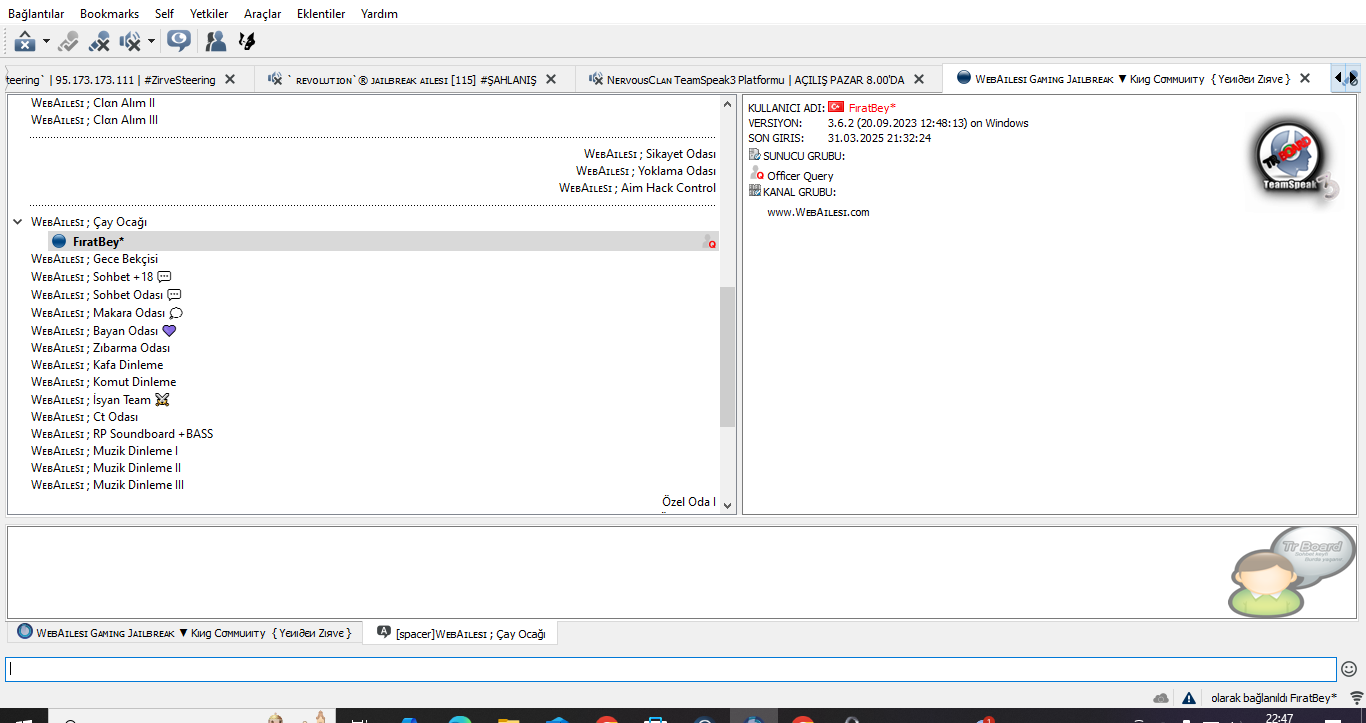Click the crossed swords icon next to İsyan Team
Image resolution: width=1366 pixels, height=723 pixels.
tap(162, 400)
